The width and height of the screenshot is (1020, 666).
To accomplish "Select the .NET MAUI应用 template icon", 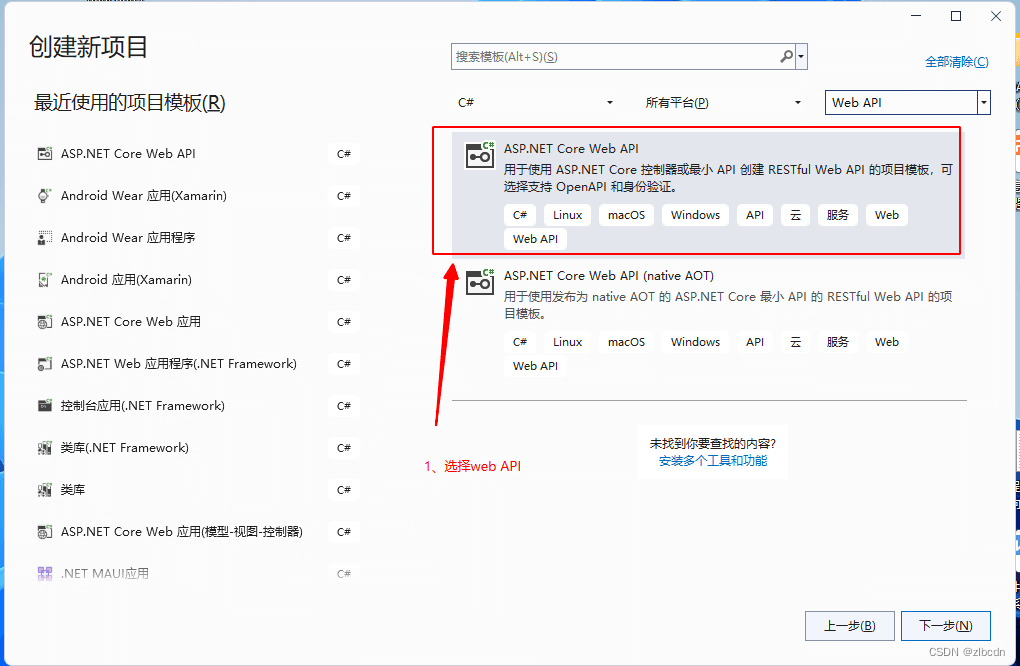I will [x=44, y=573].
